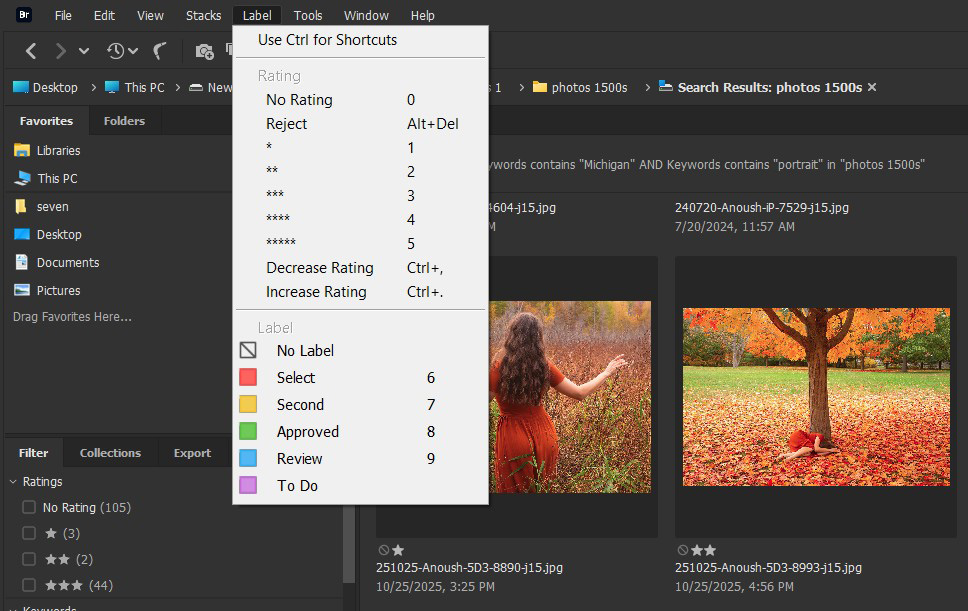968x611 pixels.
Task: Check the one-star rating filter
Action: coord(29,534)
